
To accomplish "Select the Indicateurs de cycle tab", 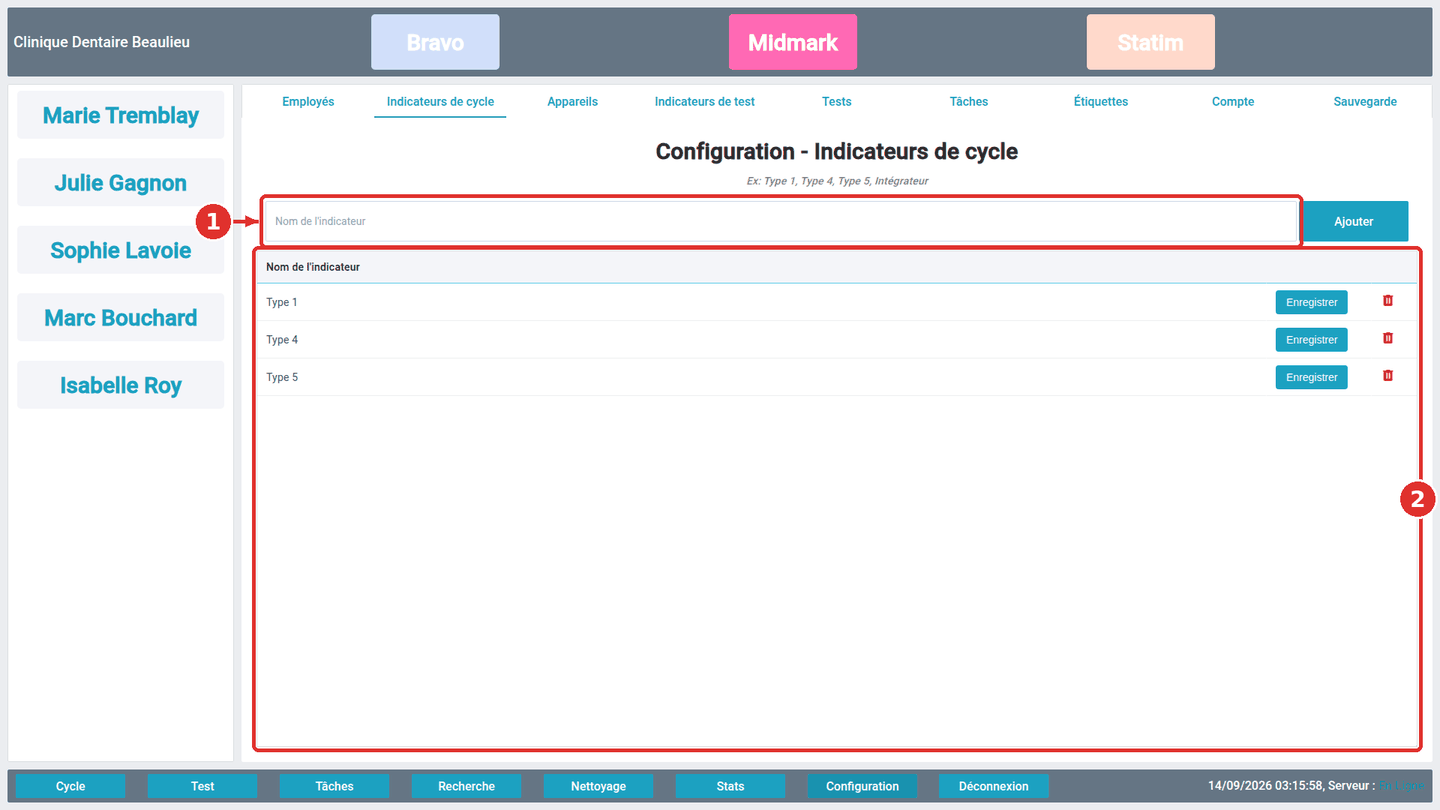I will pyautogui.click(x=440, y=102).
